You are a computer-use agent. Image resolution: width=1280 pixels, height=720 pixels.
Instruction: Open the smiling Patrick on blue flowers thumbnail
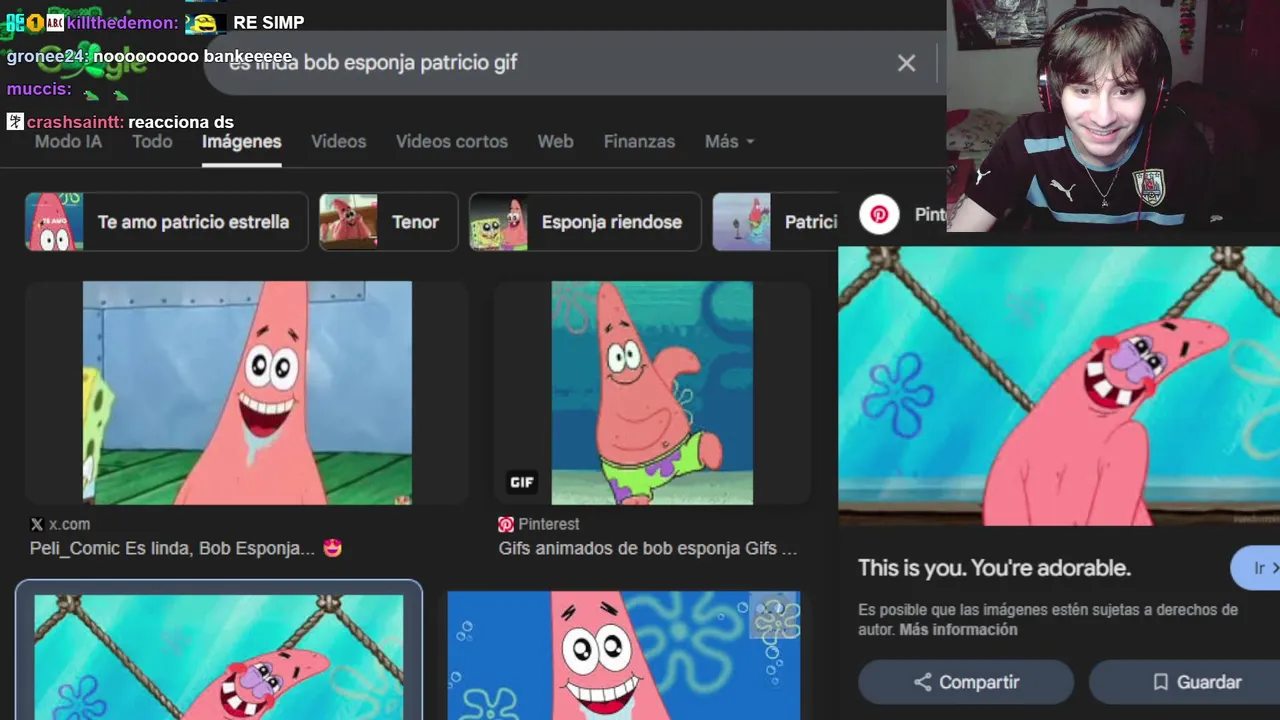[x=623, y=655]
